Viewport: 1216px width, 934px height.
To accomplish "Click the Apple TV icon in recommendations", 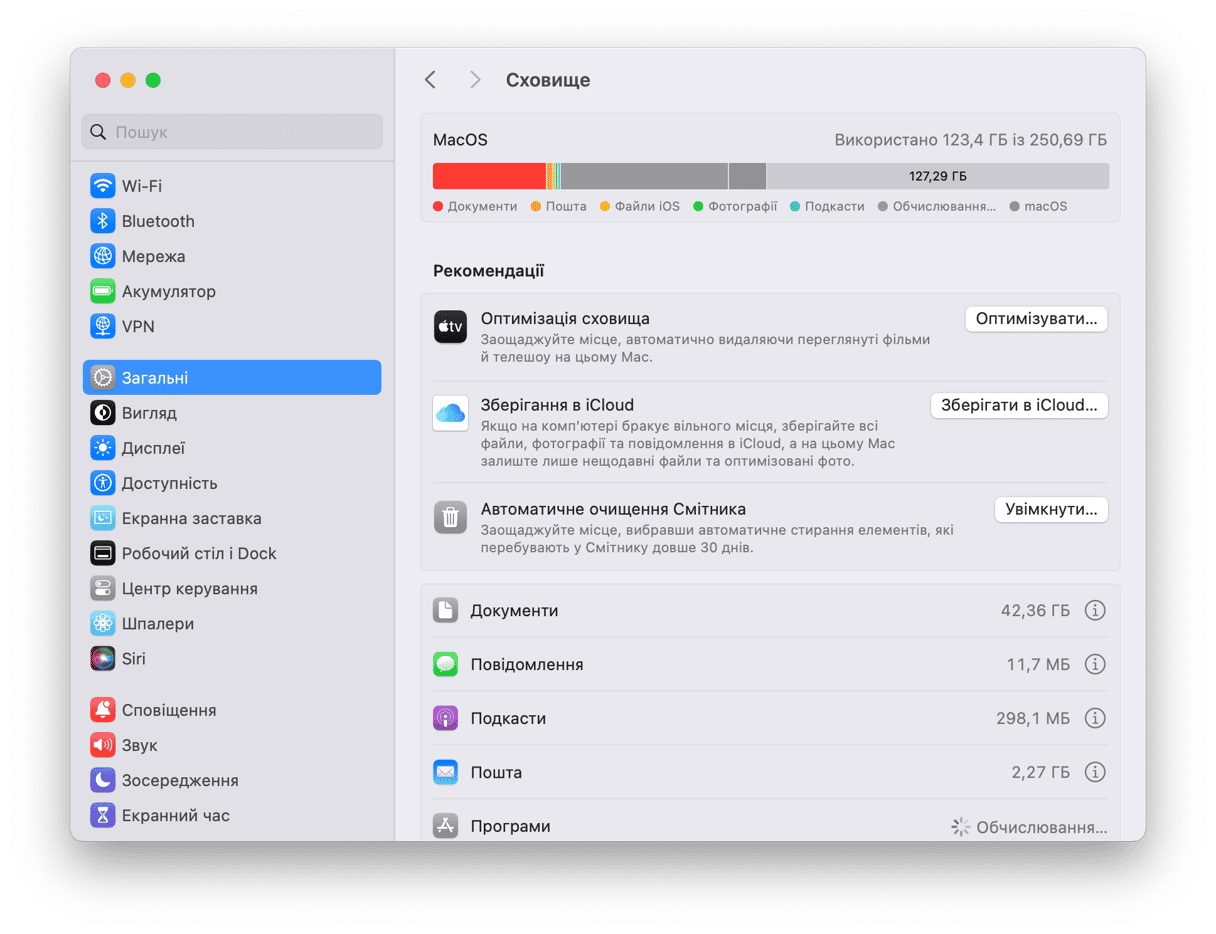I will [450, 327].
